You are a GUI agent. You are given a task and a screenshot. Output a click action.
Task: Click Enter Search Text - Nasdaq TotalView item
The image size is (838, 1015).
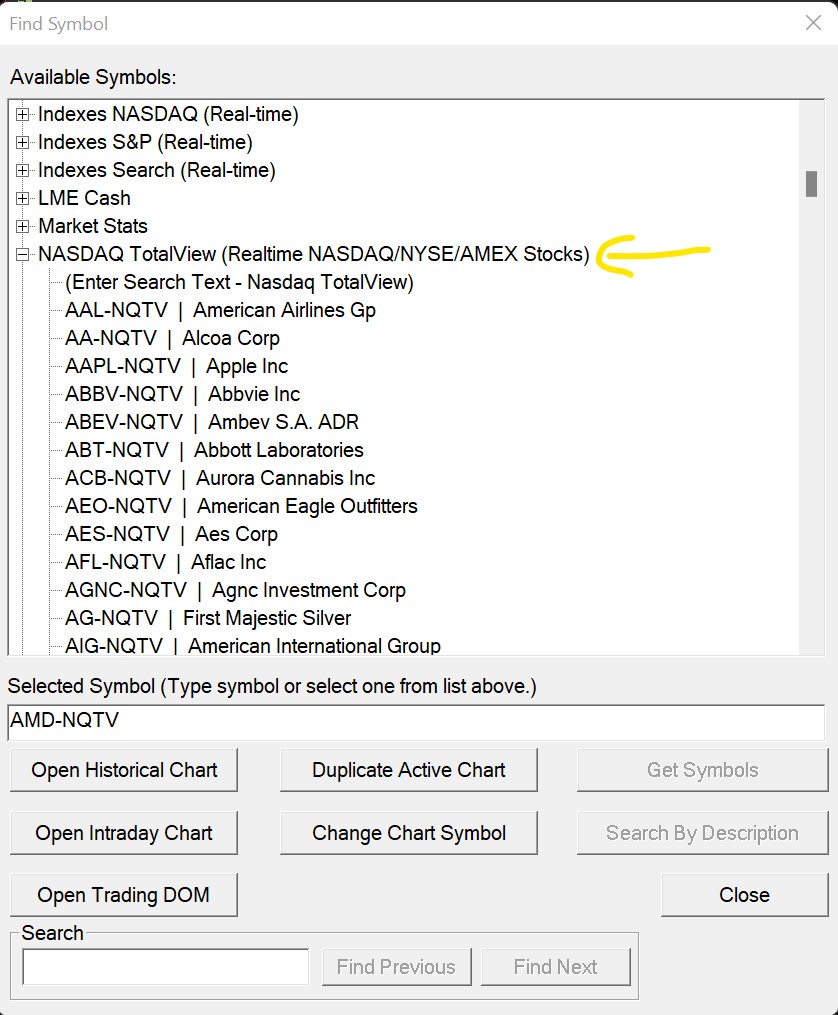239,282
